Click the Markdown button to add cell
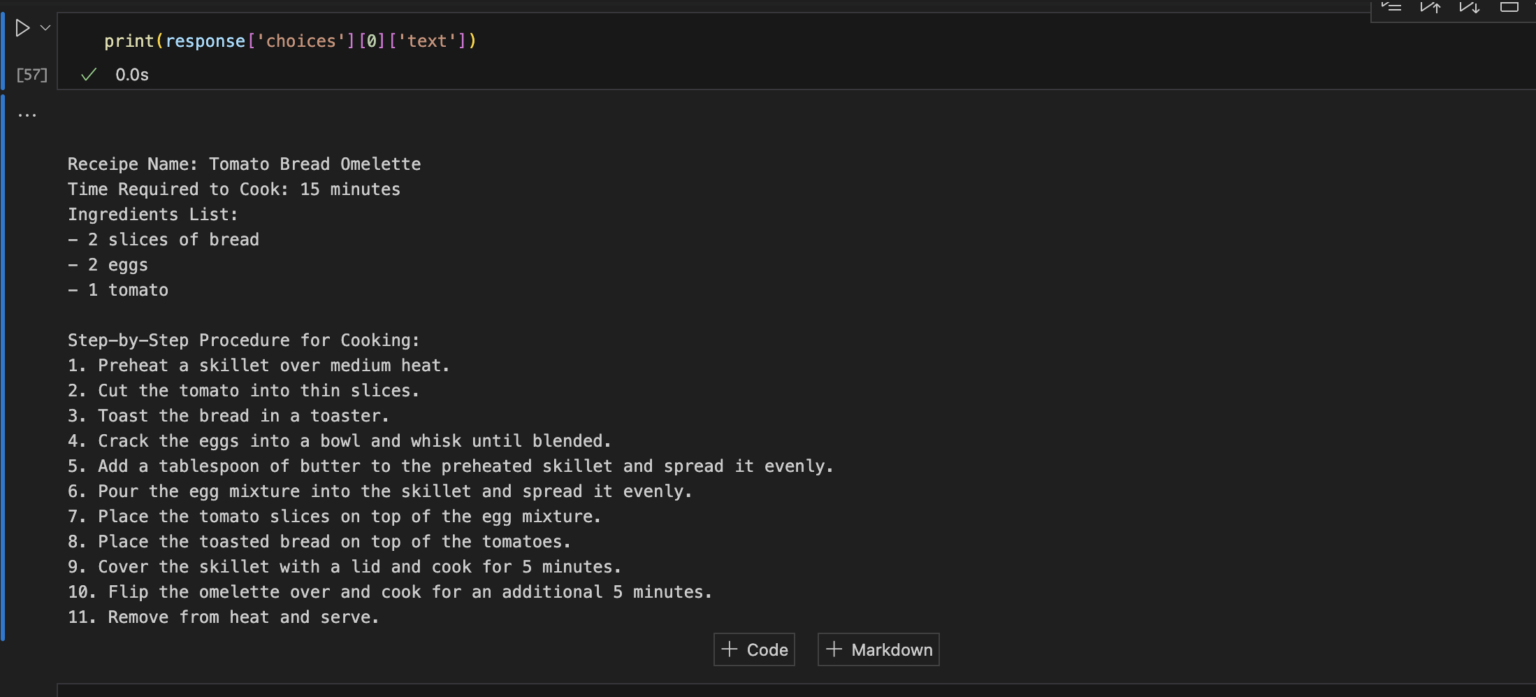 coord(877,649)
